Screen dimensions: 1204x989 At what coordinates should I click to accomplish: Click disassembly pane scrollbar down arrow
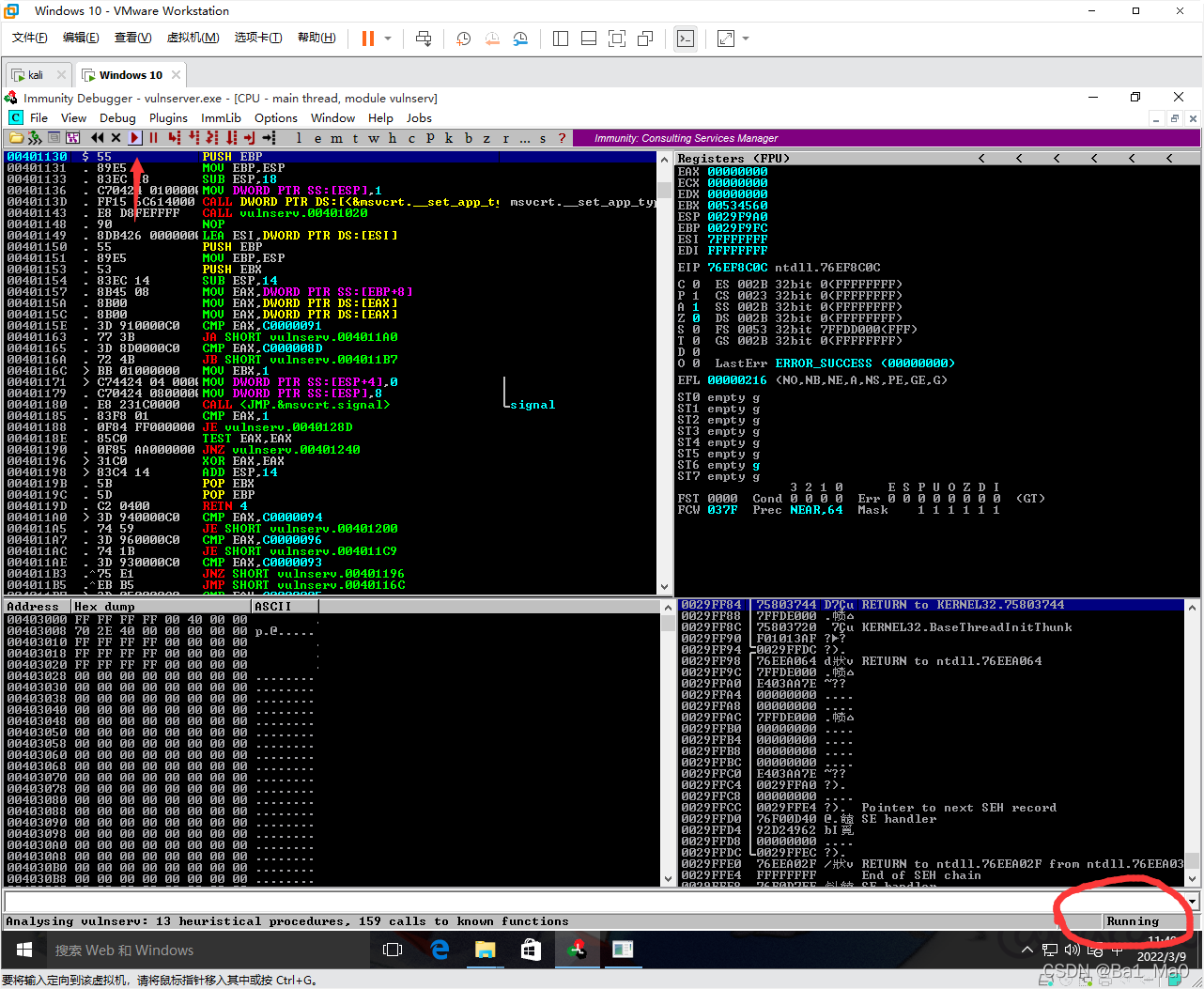(665, 586)
